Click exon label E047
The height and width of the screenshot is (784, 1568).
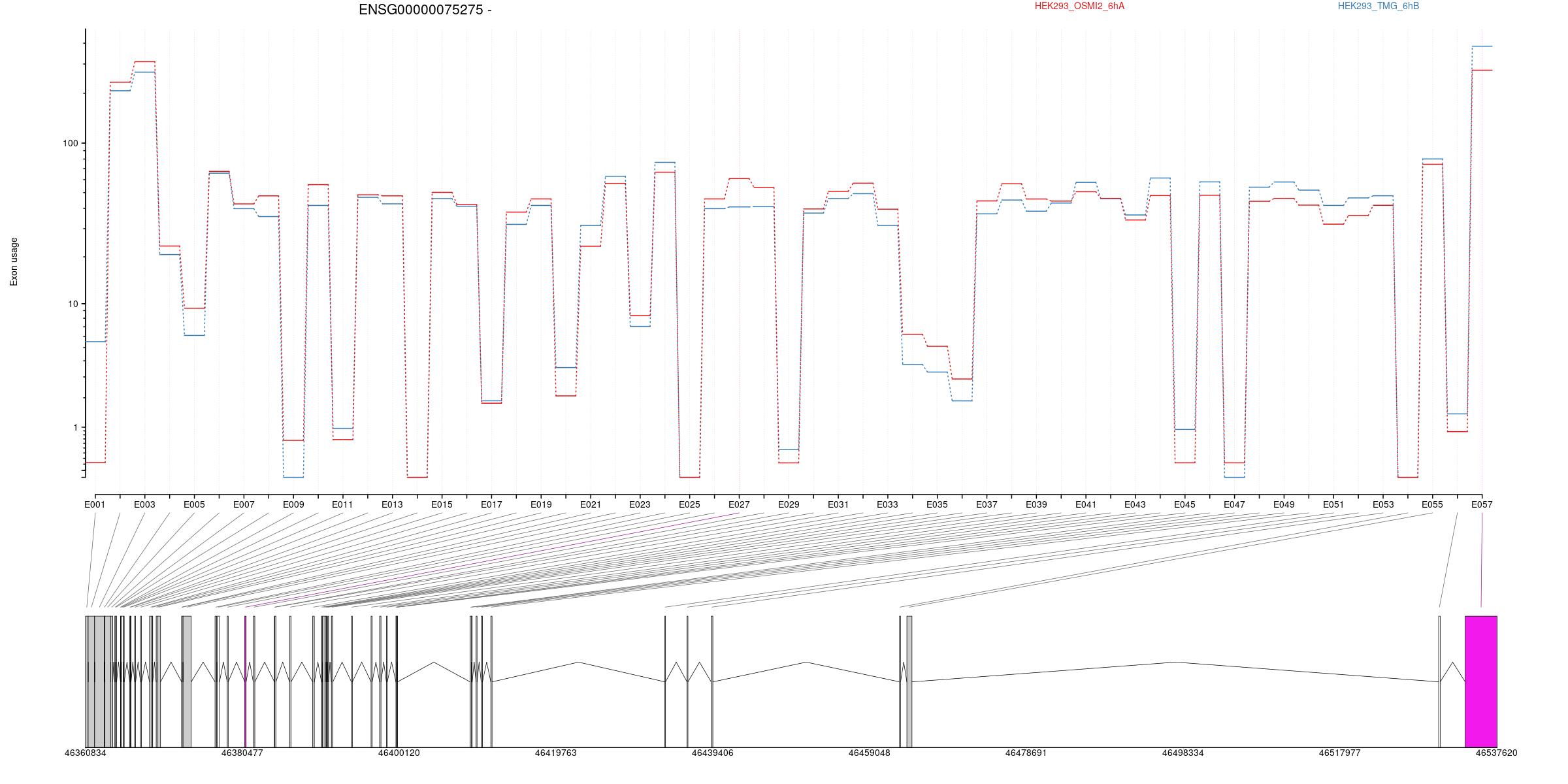tap(1234, 504)
